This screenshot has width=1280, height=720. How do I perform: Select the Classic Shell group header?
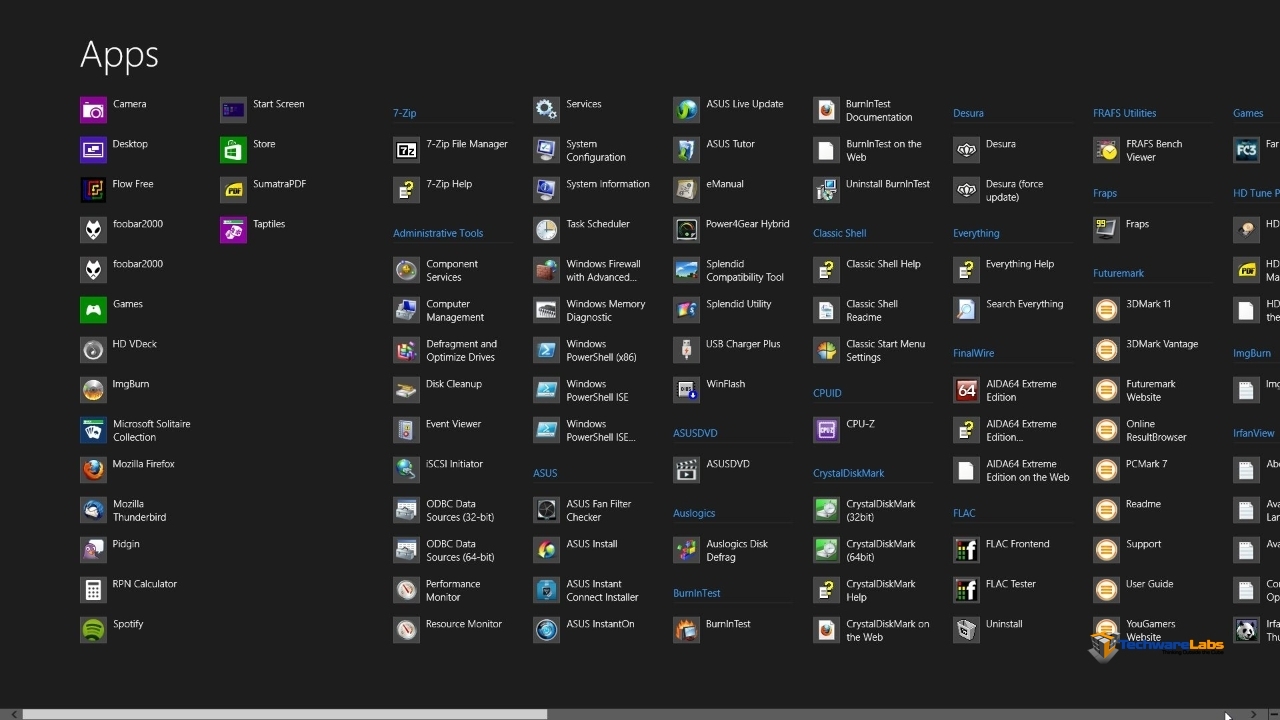(x=839, y=233)
